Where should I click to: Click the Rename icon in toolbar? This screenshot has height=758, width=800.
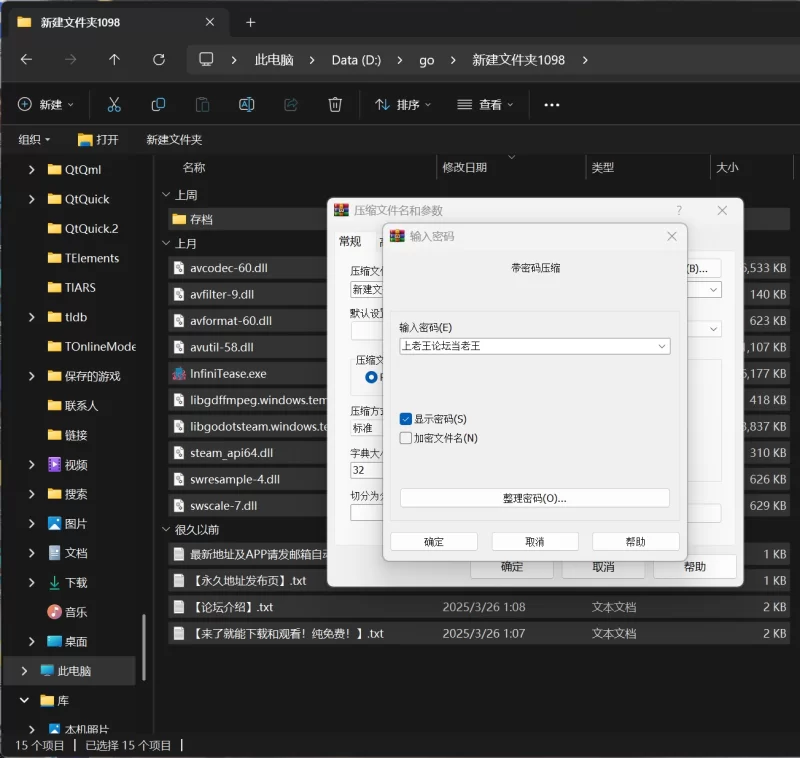[x=246, y=105]
